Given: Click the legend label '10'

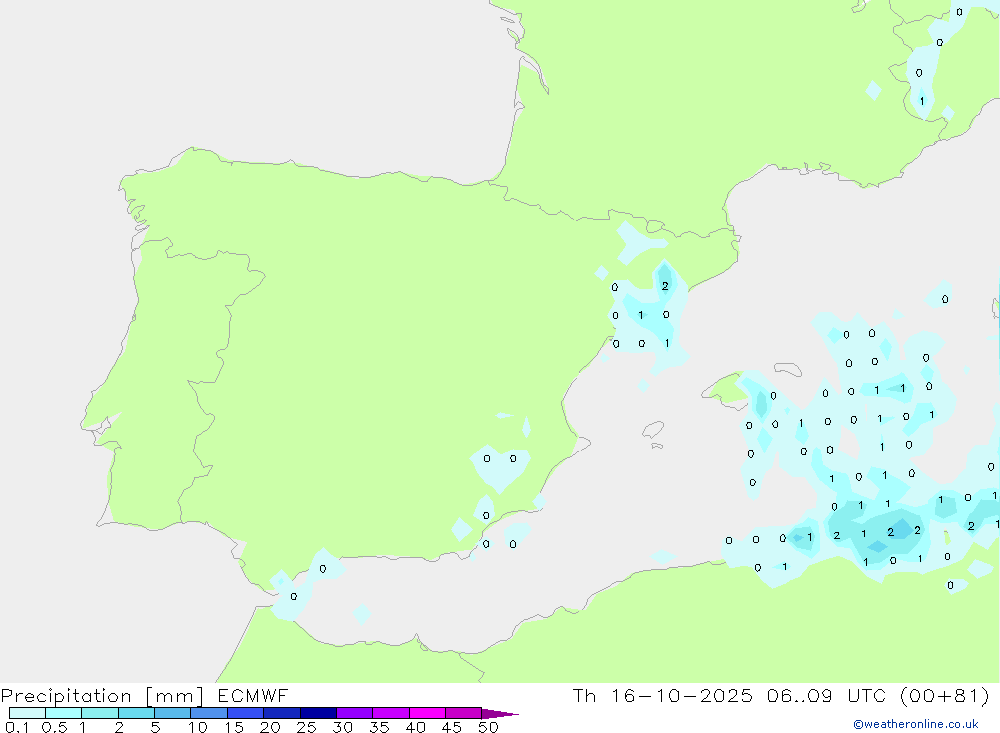Looking at the screenshot, I should [198, 727].
